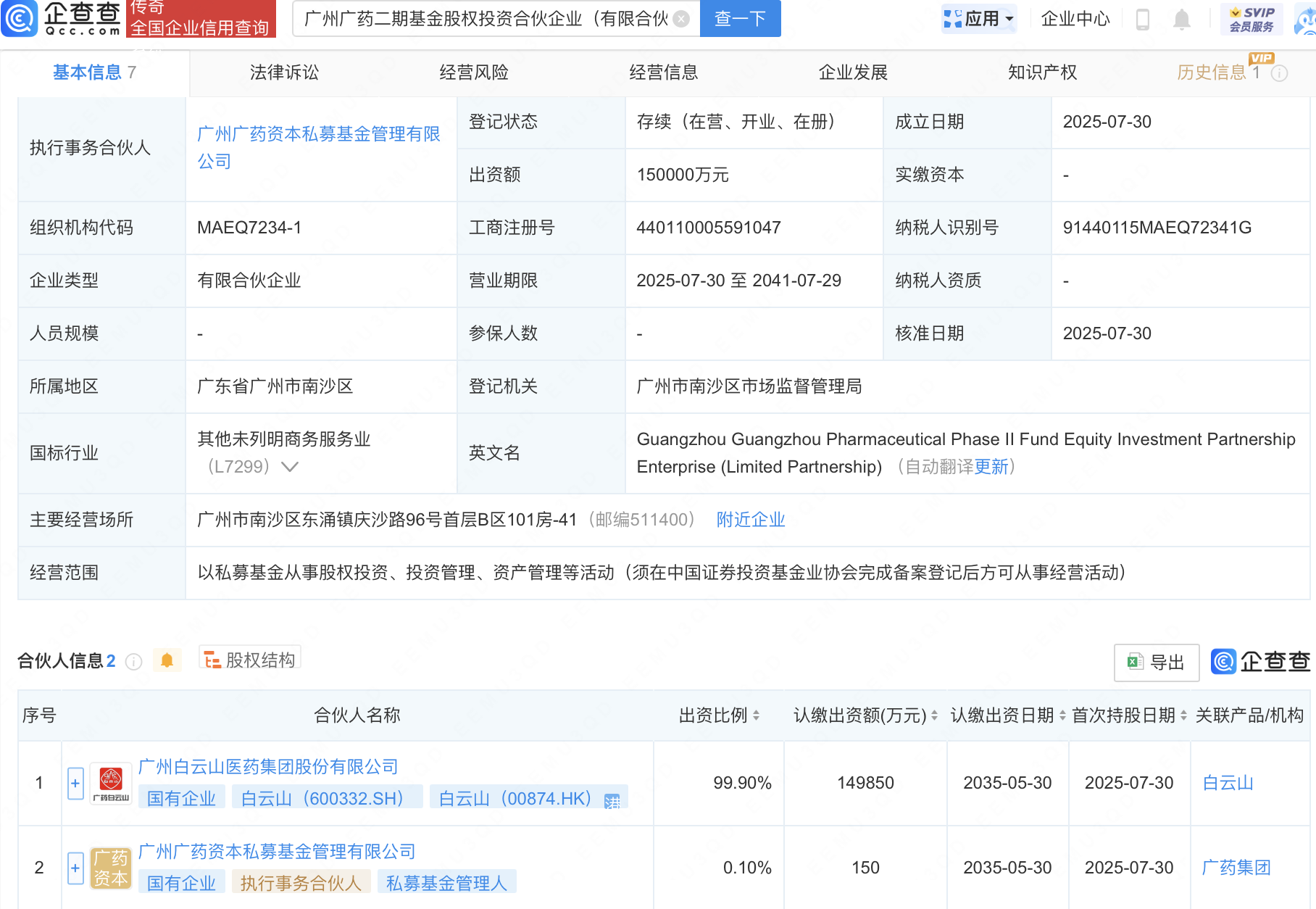The width and height of the screenshot is (1316, 909).
Task: Expand partner row 1 with plus icon
Action: pyautogui.click(x=75, y=784)
